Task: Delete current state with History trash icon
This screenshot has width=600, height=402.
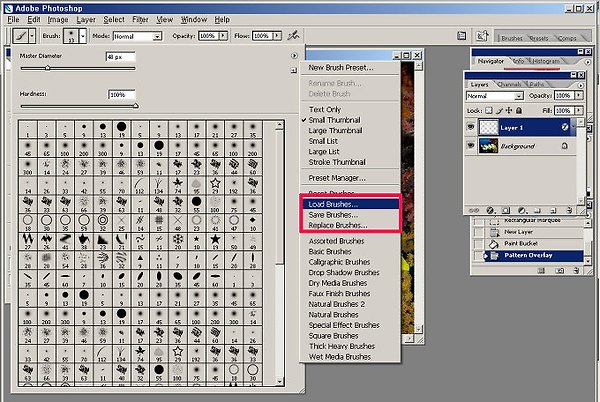Action: (576, 270)
